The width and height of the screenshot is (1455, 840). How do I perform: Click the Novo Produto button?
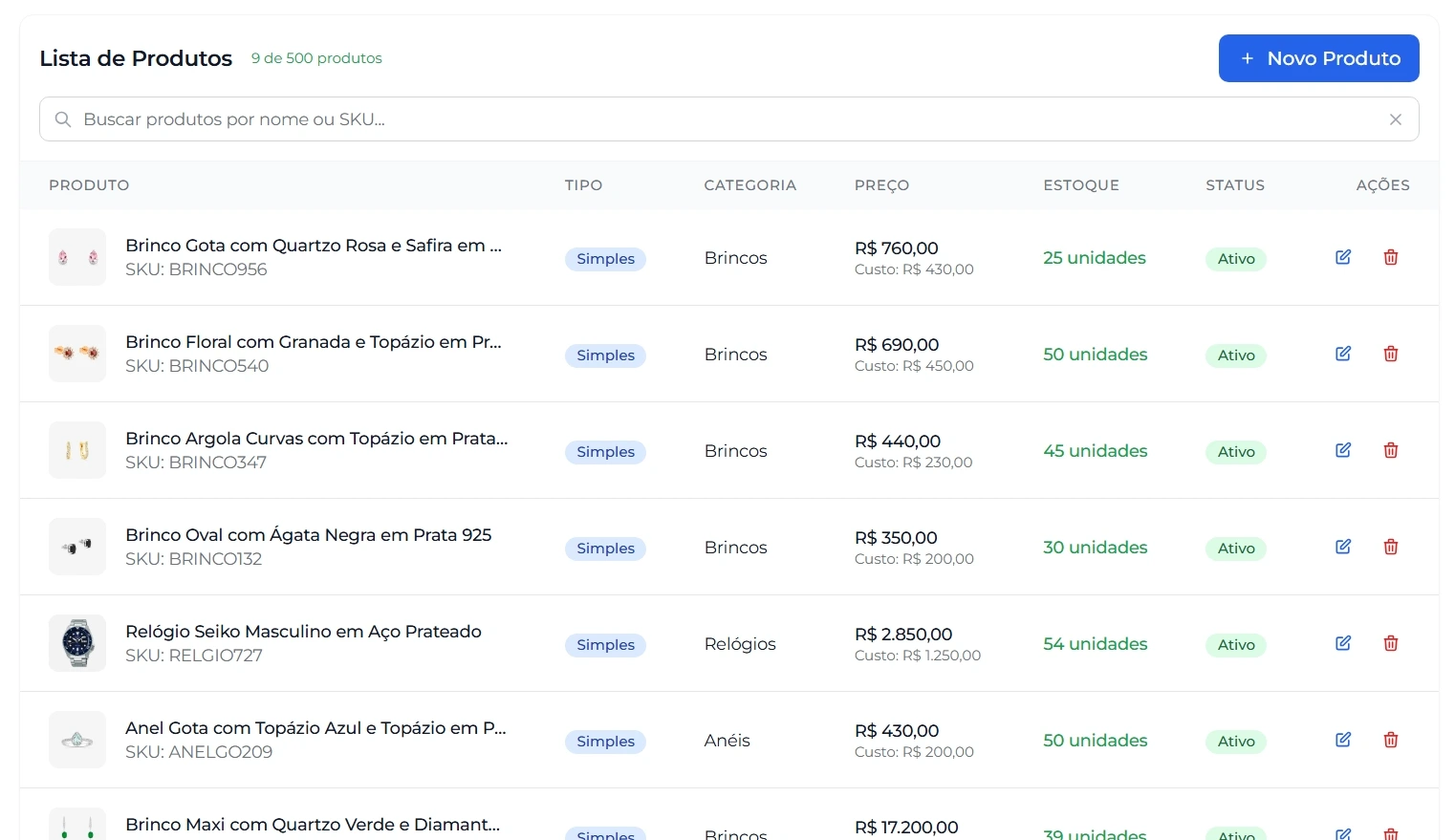tap(1318, 58)
